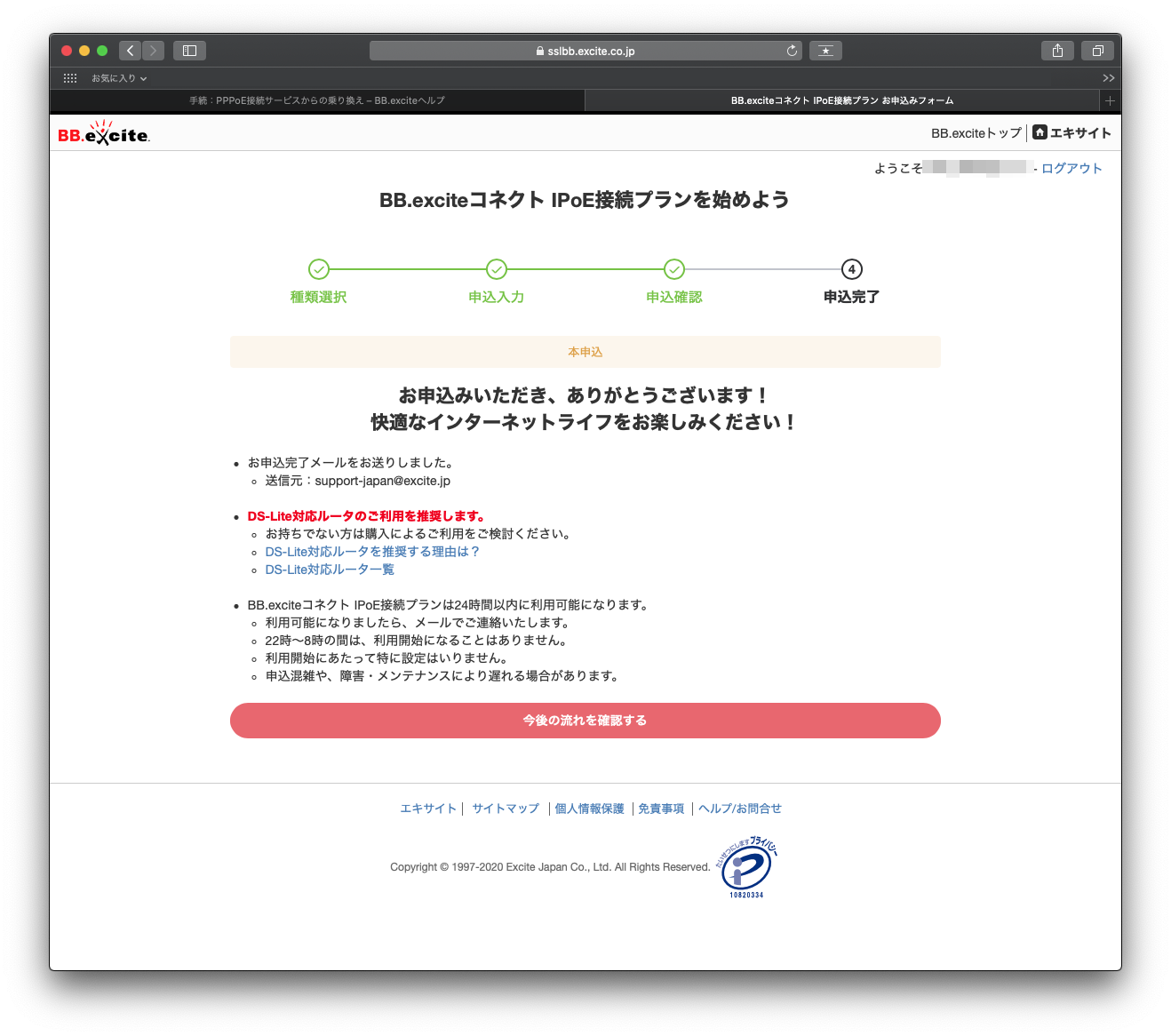Open the BB.exciteトップ link
This screenshot has height=1036, width=1171.
(976, 133)
